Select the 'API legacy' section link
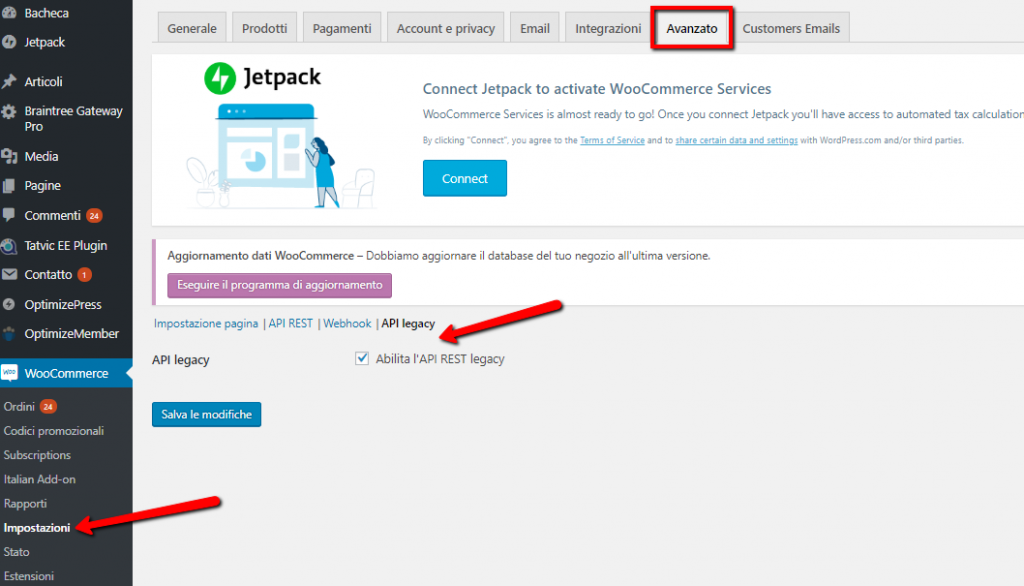The image size is (1024, 586). pos(408,323)
